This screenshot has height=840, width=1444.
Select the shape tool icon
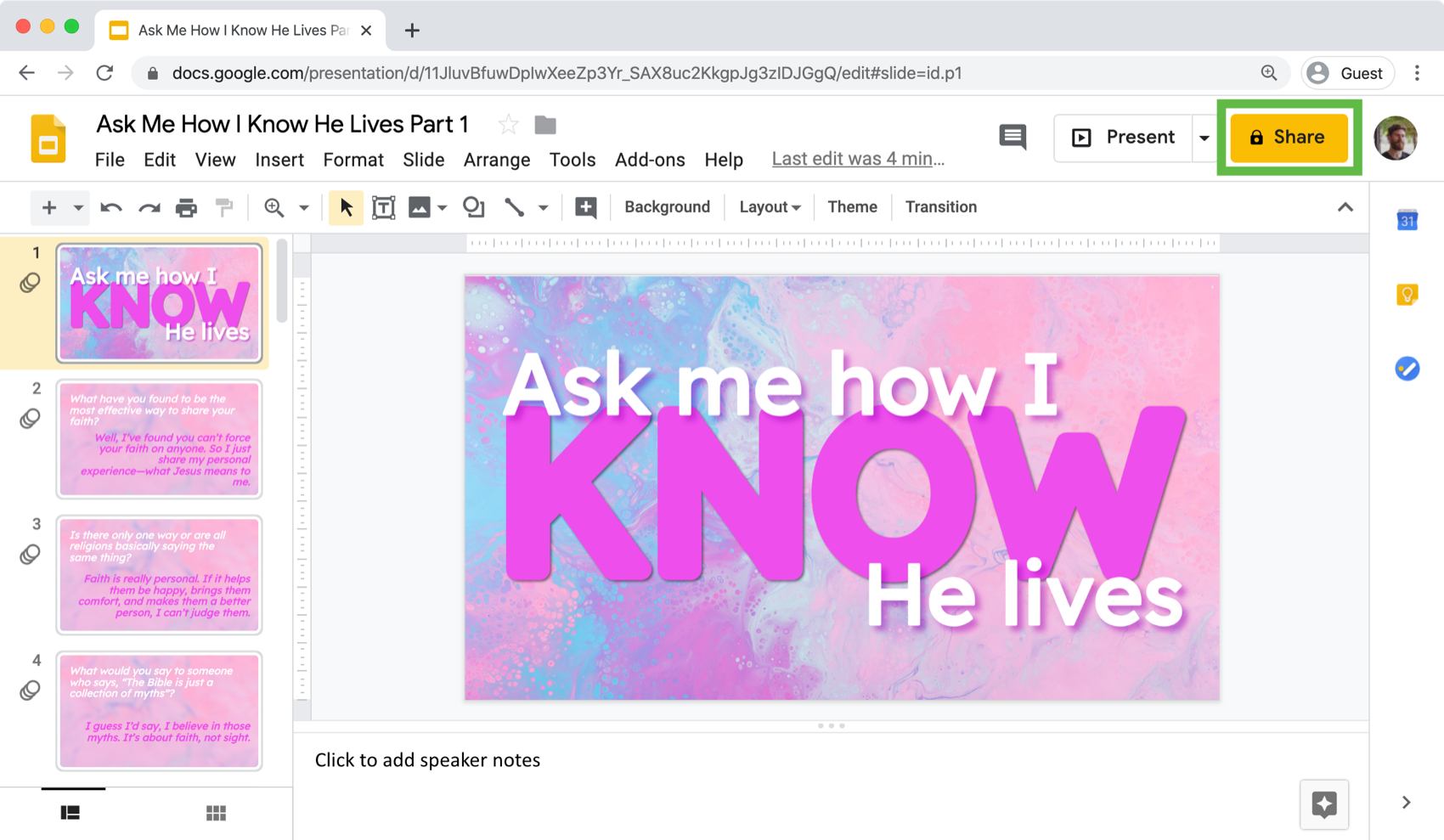point(473,207)
